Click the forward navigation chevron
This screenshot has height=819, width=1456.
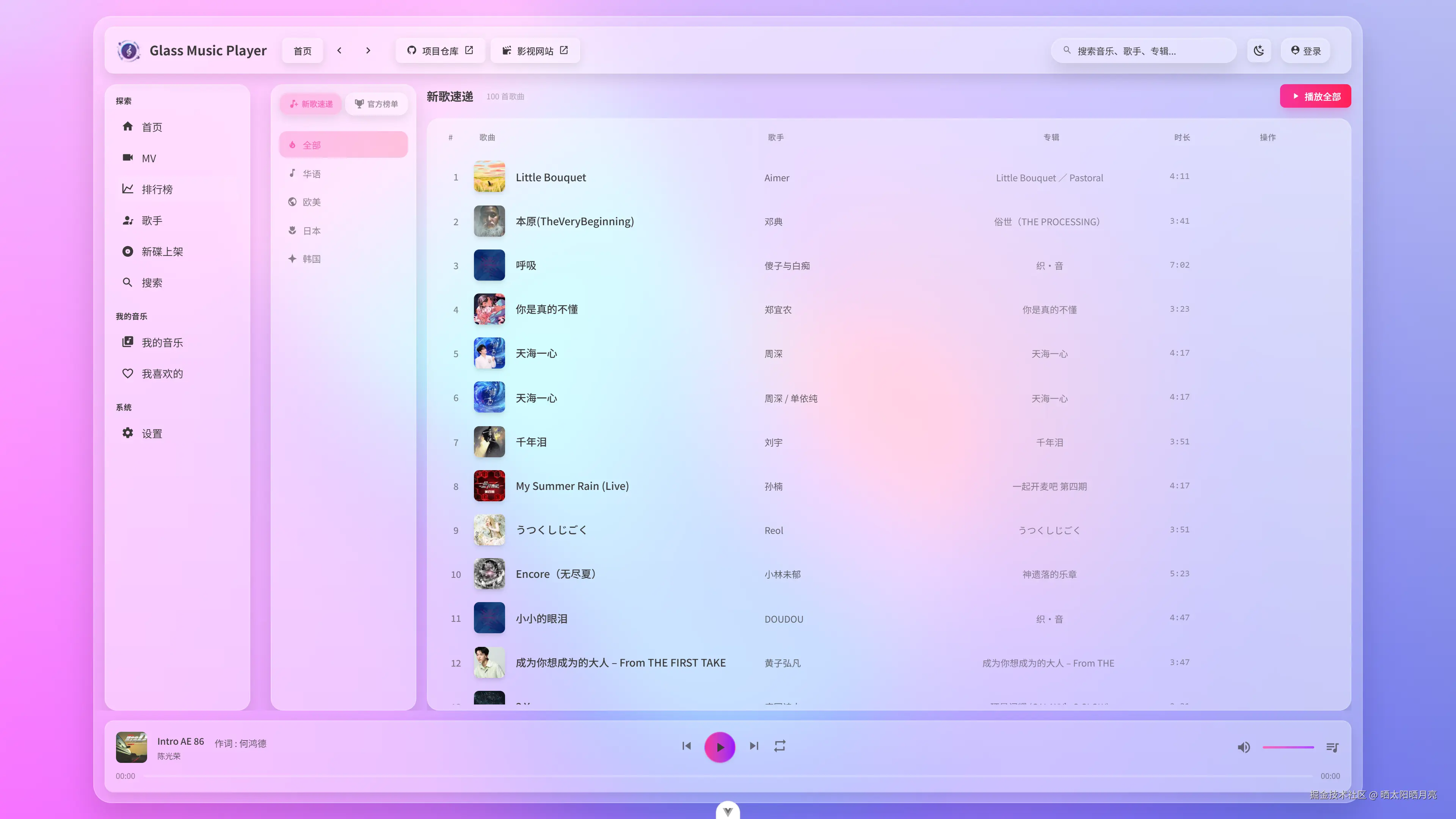[368, 50]
